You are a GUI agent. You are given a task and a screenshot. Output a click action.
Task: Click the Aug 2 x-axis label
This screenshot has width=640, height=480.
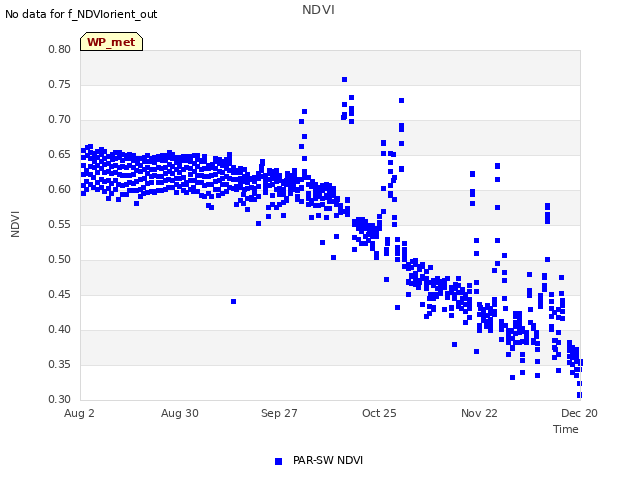click(x=79, y=413)
